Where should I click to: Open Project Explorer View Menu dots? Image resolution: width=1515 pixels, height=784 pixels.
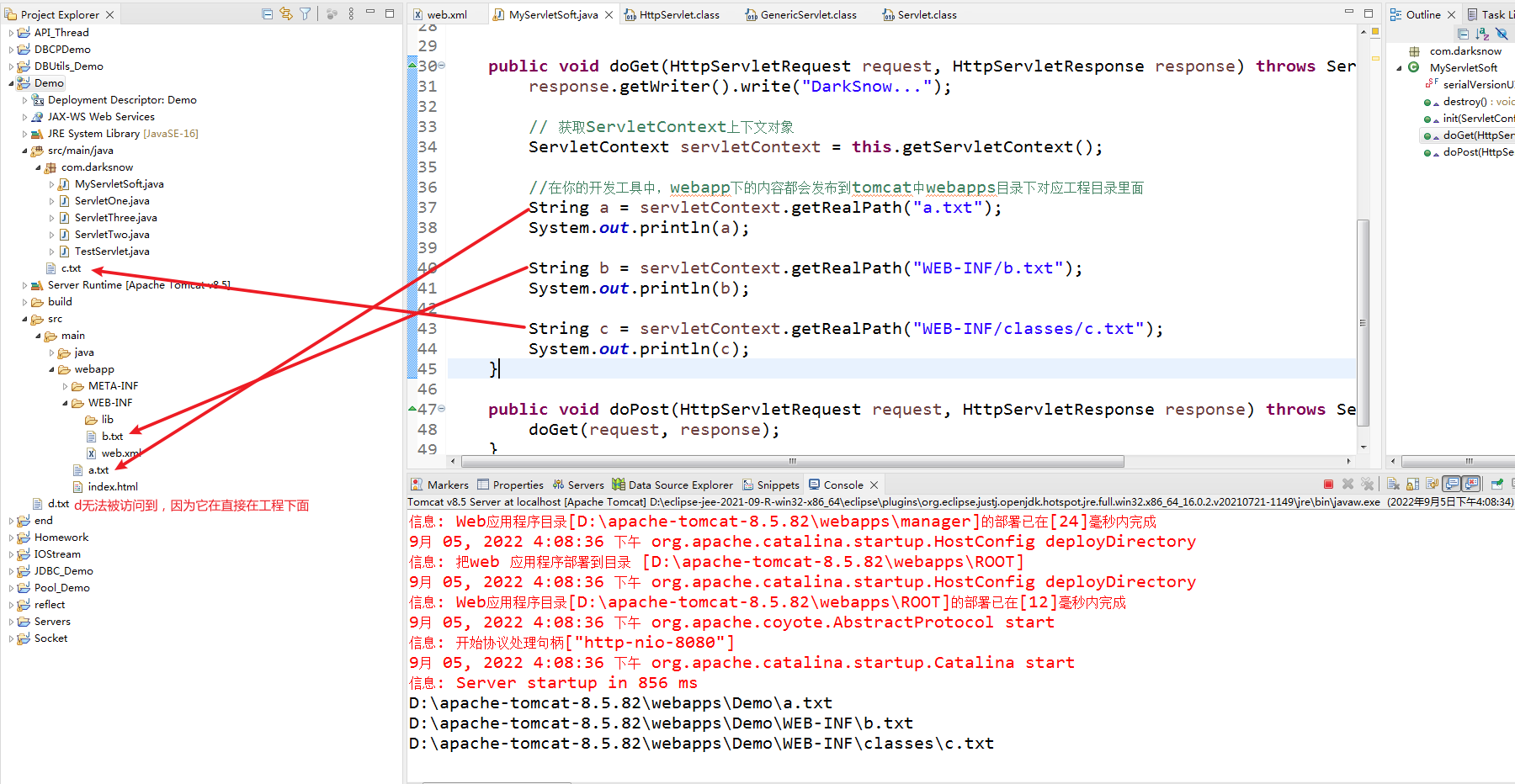pos(351,14)
